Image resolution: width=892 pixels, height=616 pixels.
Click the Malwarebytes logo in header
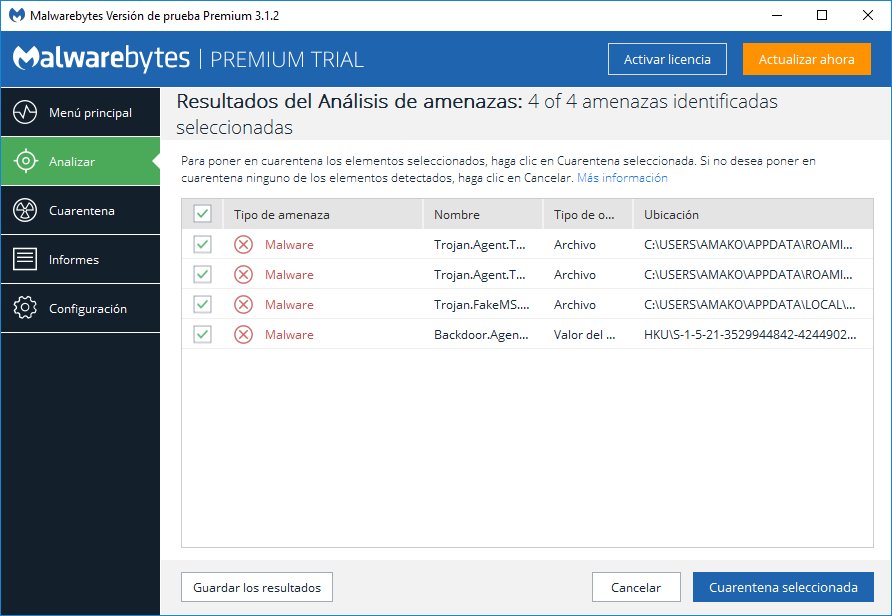pyautogui.click(x=101, y=59)
